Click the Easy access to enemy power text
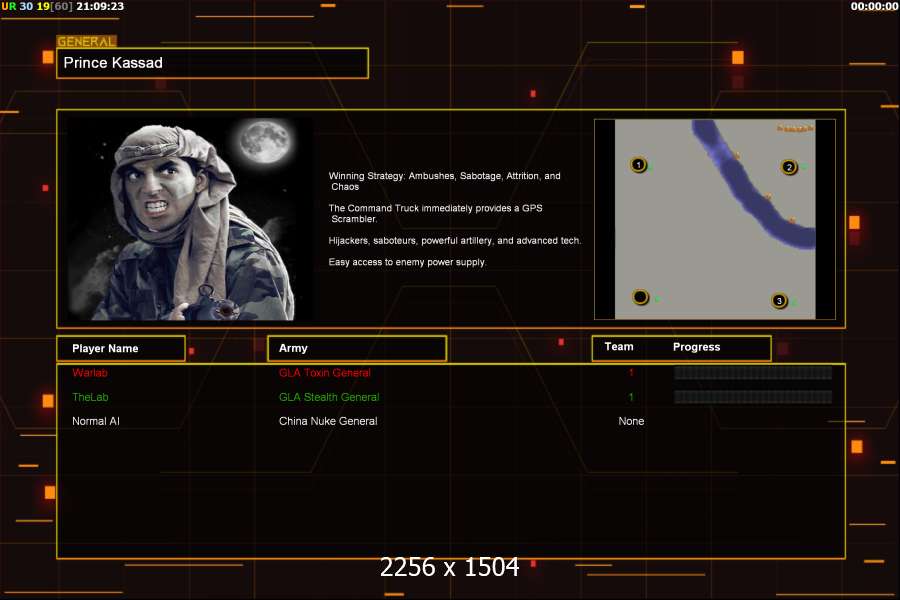Screen dimensions: 900x600 tap(407, 262)
